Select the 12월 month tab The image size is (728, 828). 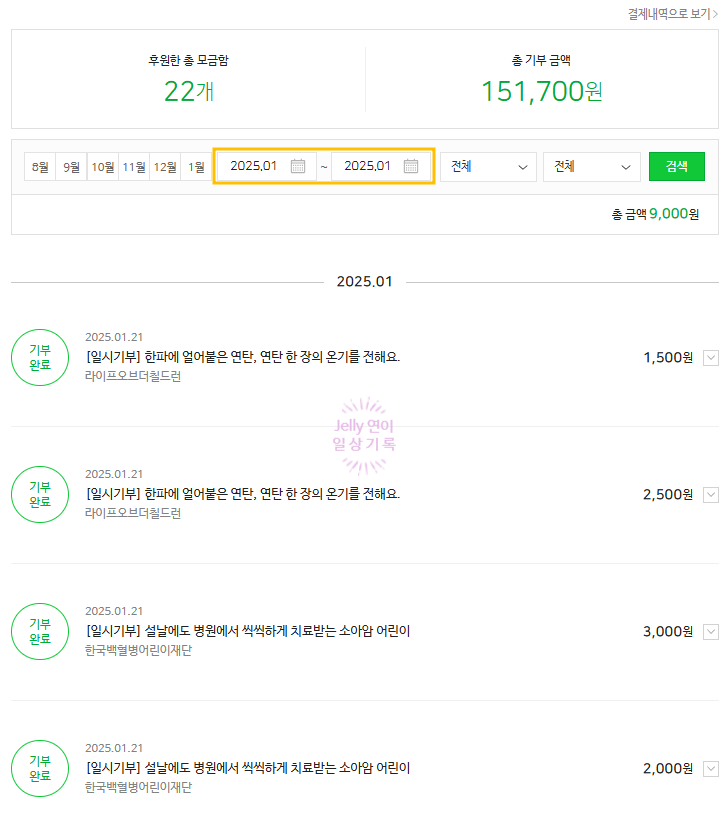(165, 167)
